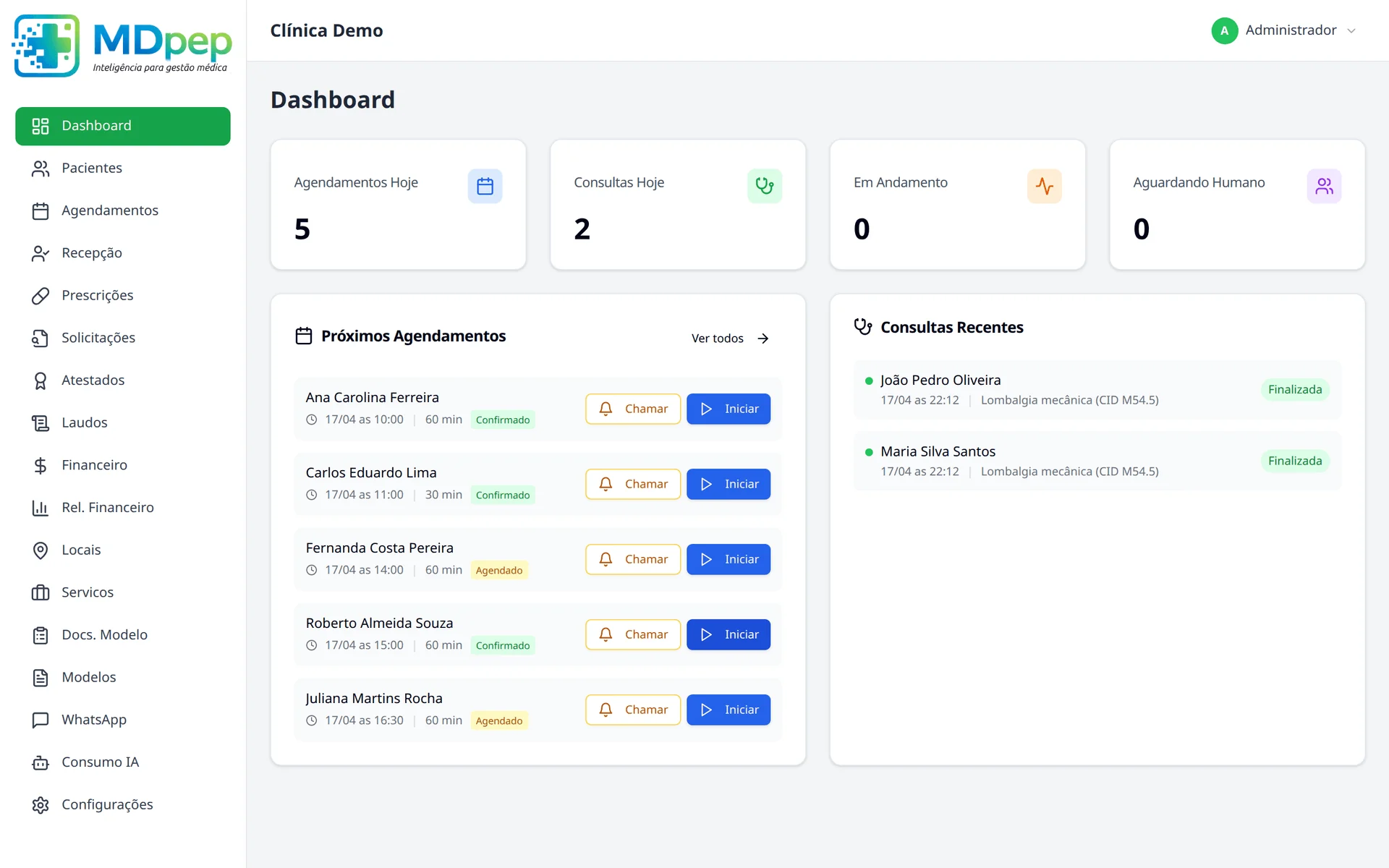The height and width of the screenshot is (868, 1389).
Task: Click the Locais map pin icon
Action: coord(41,550)
